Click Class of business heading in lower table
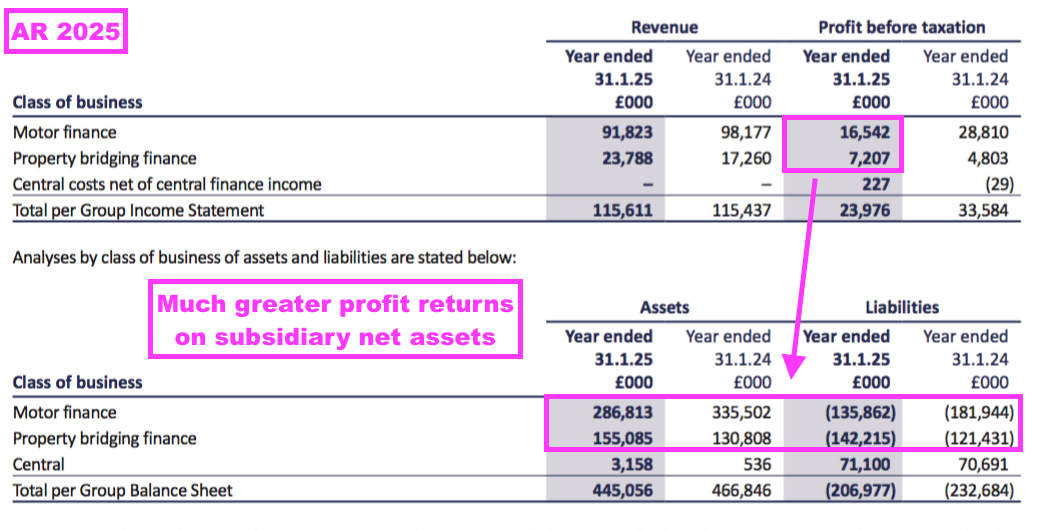This screenshot has height=530, width=1050. tap(78, 383)
